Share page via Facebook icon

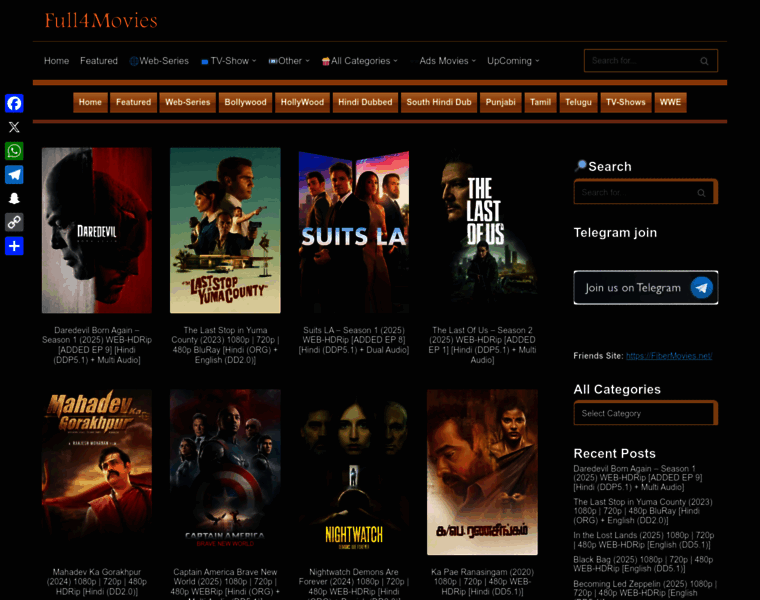pos(14,103)
